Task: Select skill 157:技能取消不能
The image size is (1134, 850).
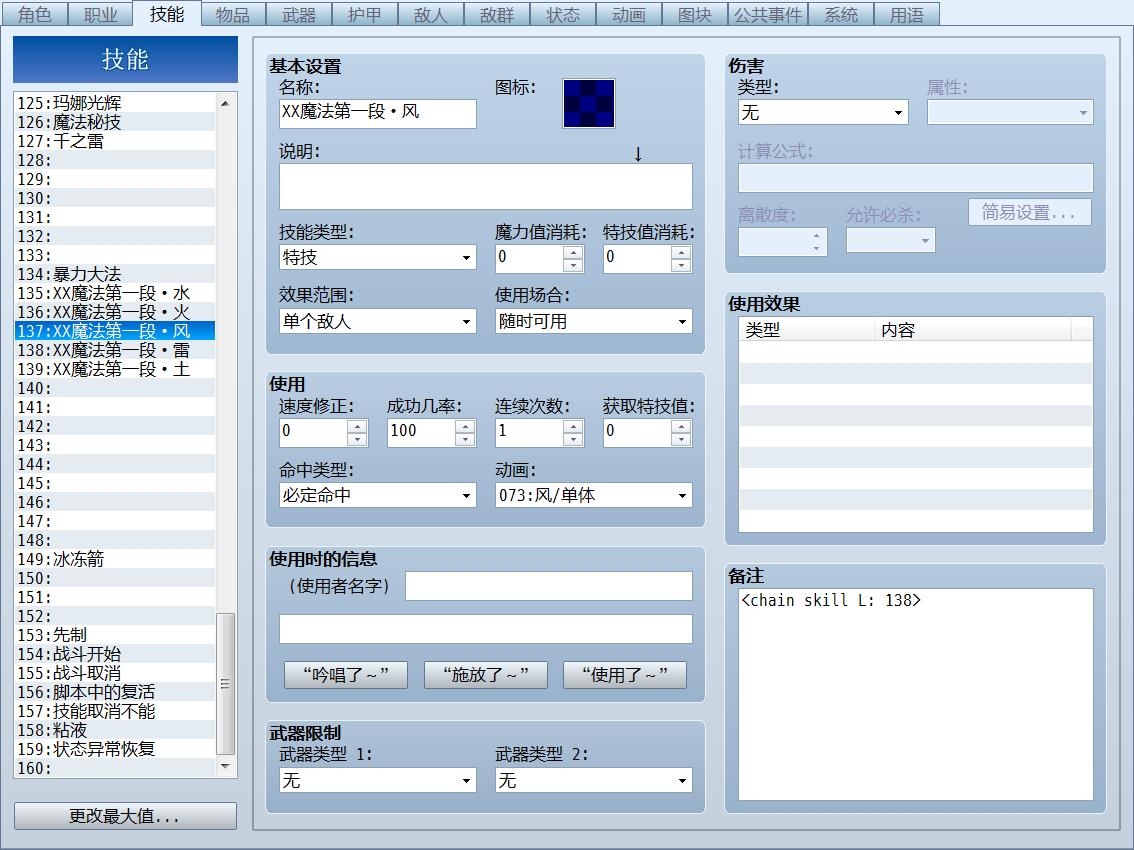Action: pyautogui.click(x=115, y=711)
